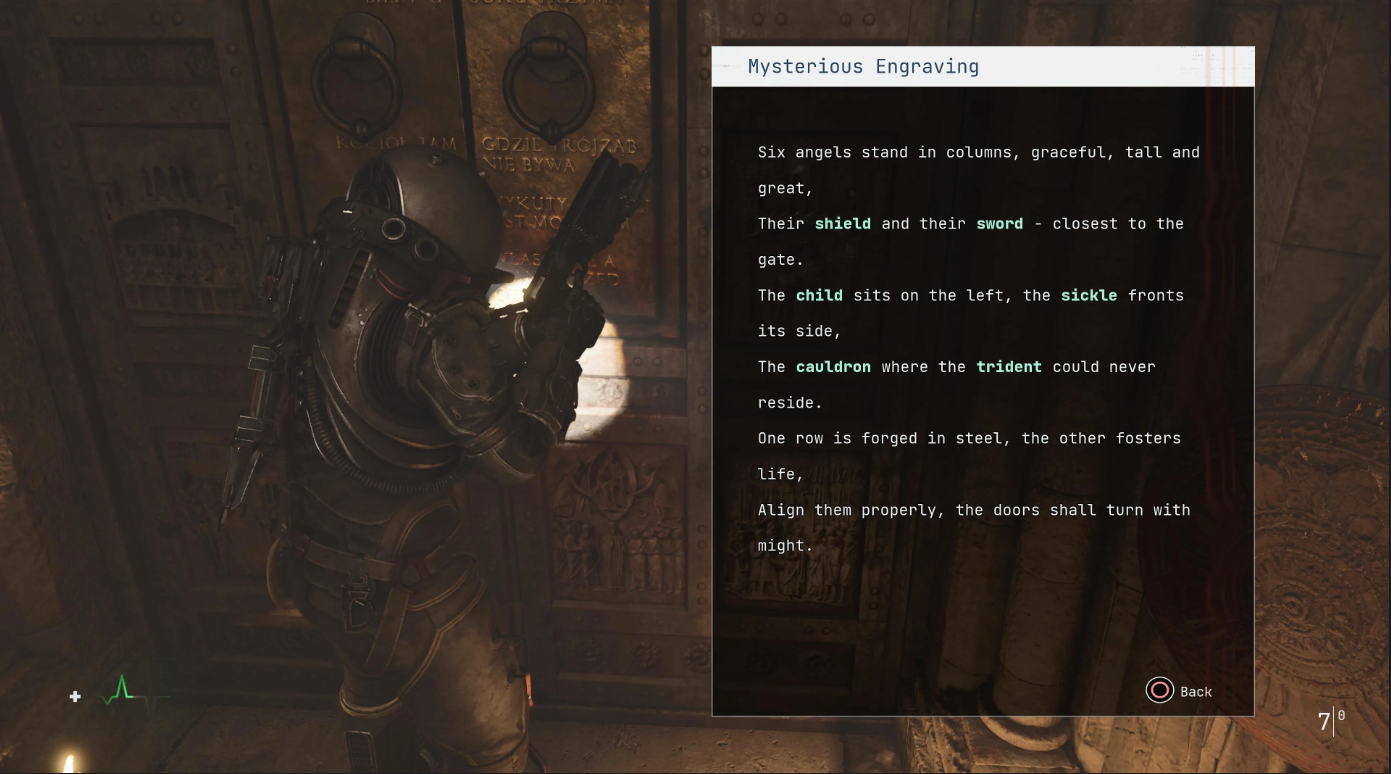
Task: Click the Back circle button icon
Action: (1159, 691)
